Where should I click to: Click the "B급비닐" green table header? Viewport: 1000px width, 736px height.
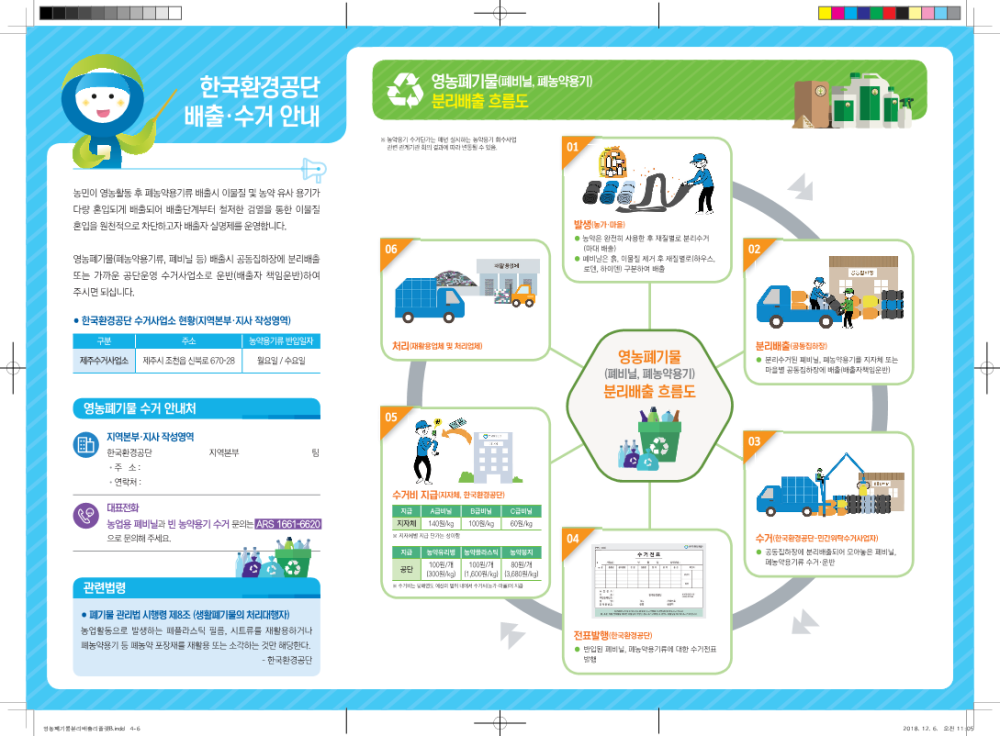pyautogui.click(x=481, y=511)
